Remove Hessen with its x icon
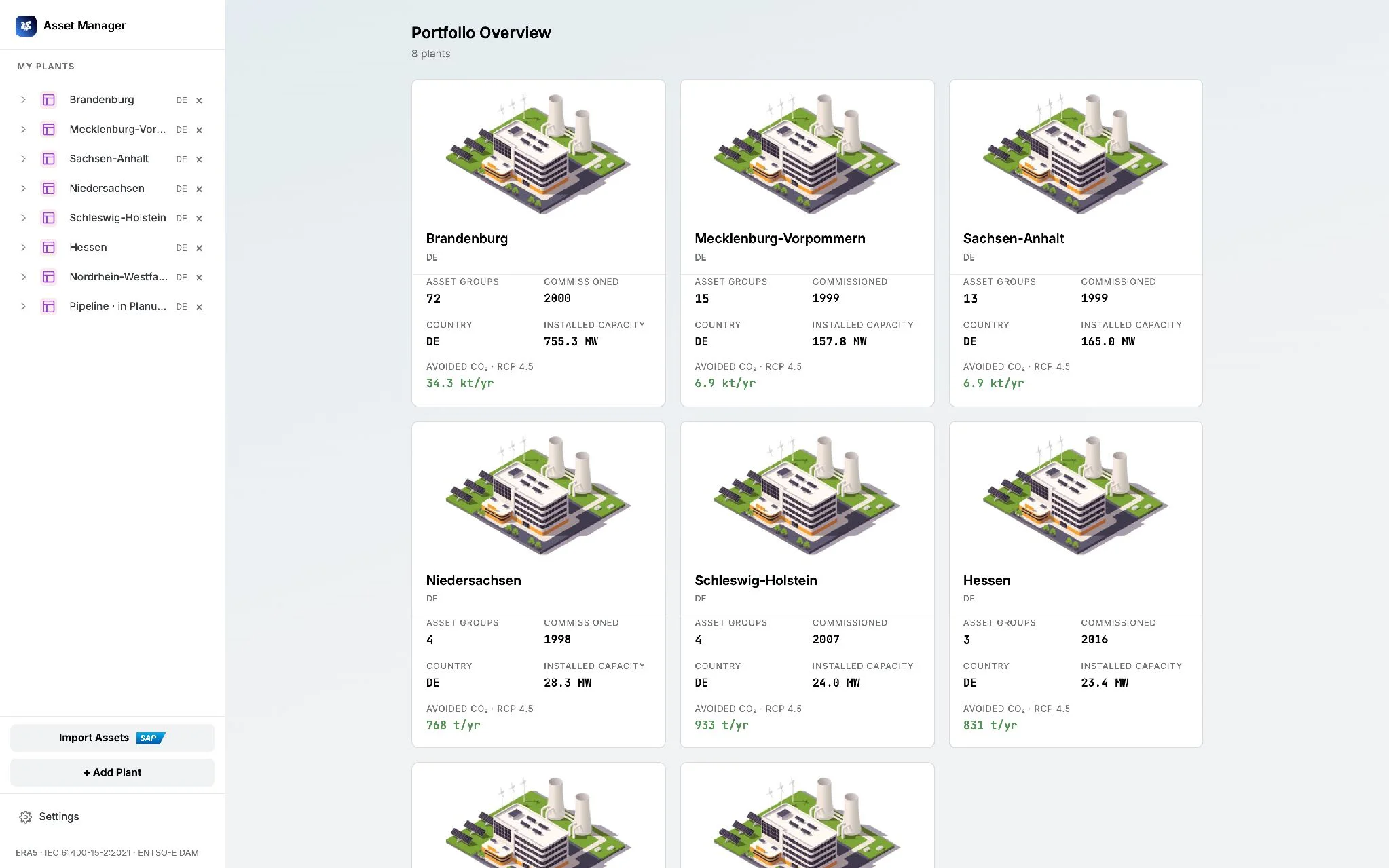 [x=199, y=248]
